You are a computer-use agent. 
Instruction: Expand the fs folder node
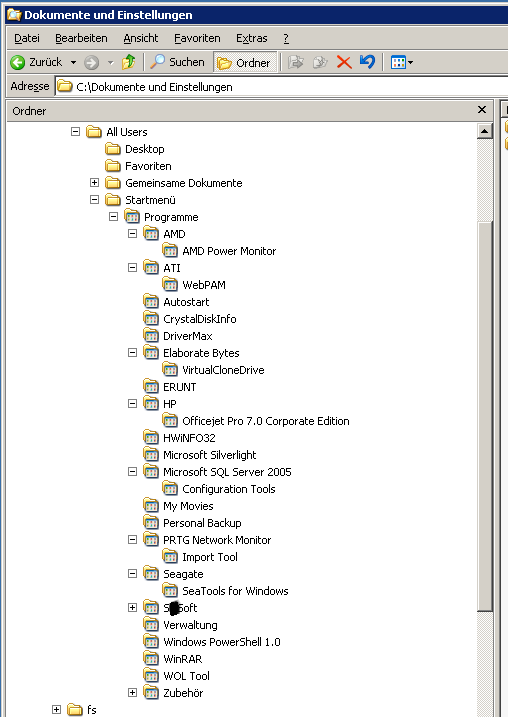tap(56, 709)
